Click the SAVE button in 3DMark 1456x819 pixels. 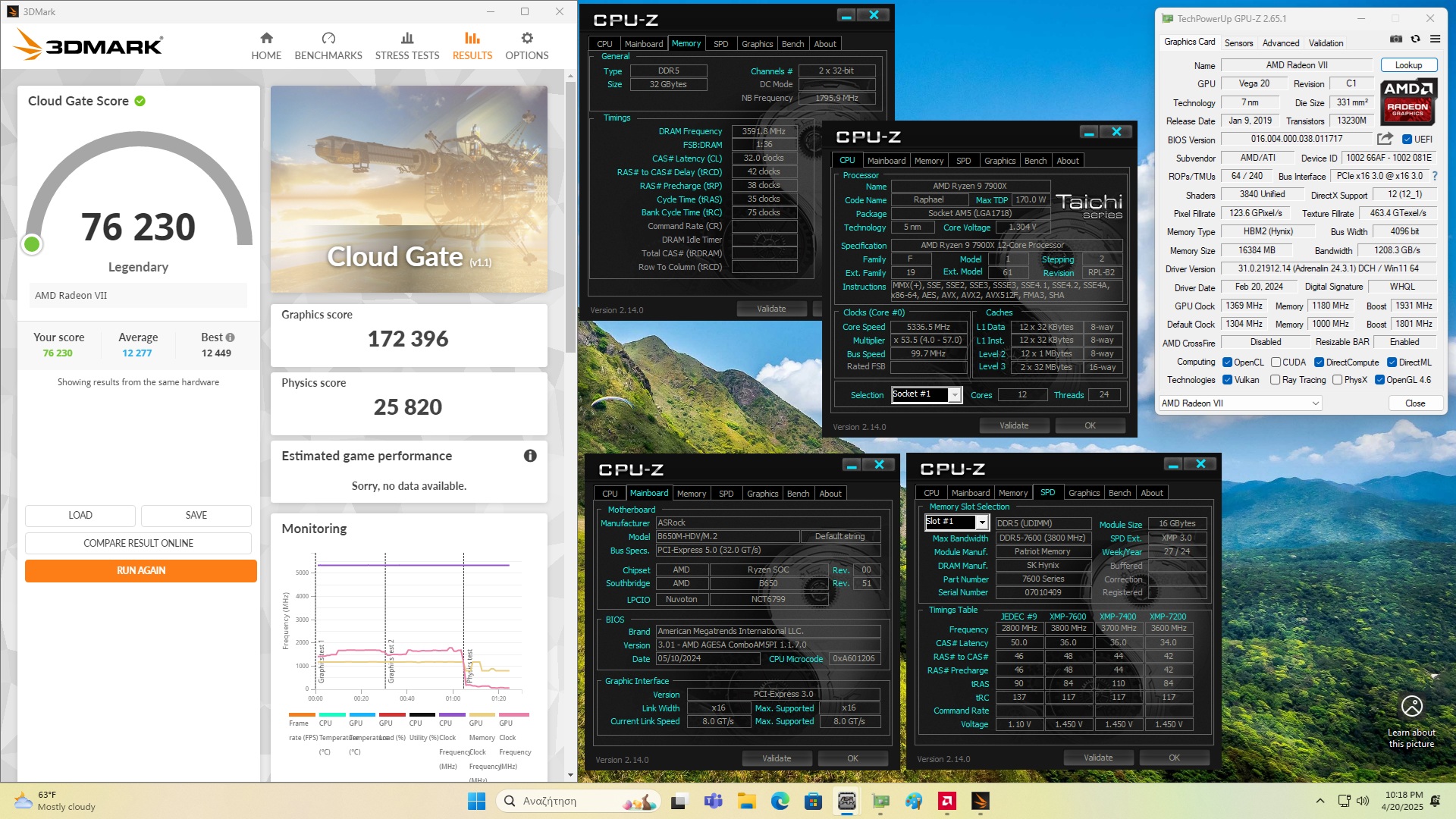pyautogui.click(x=196, y=516)
